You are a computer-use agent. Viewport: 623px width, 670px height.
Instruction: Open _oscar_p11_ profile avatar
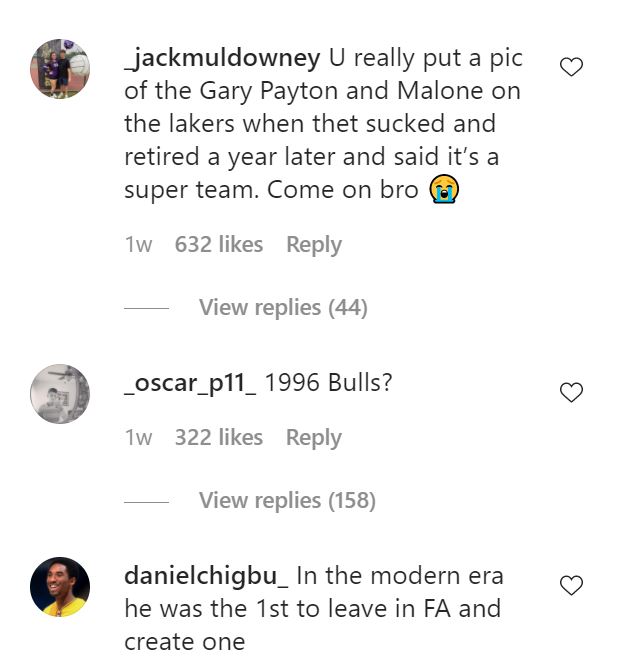(x=60, y=394)
